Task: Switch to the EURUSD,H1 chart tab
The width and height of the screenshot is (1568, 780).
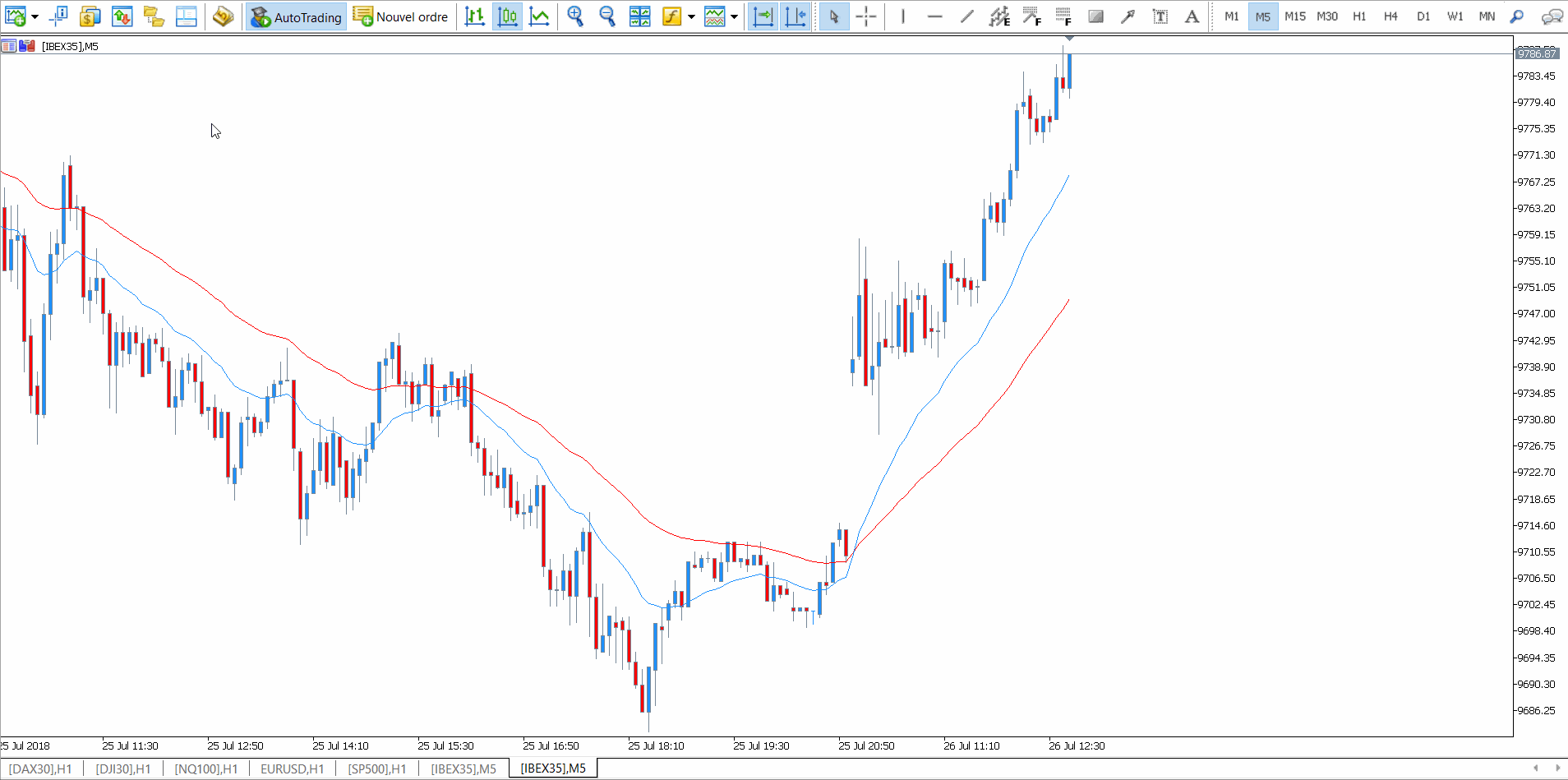Action: click(292, 768)
